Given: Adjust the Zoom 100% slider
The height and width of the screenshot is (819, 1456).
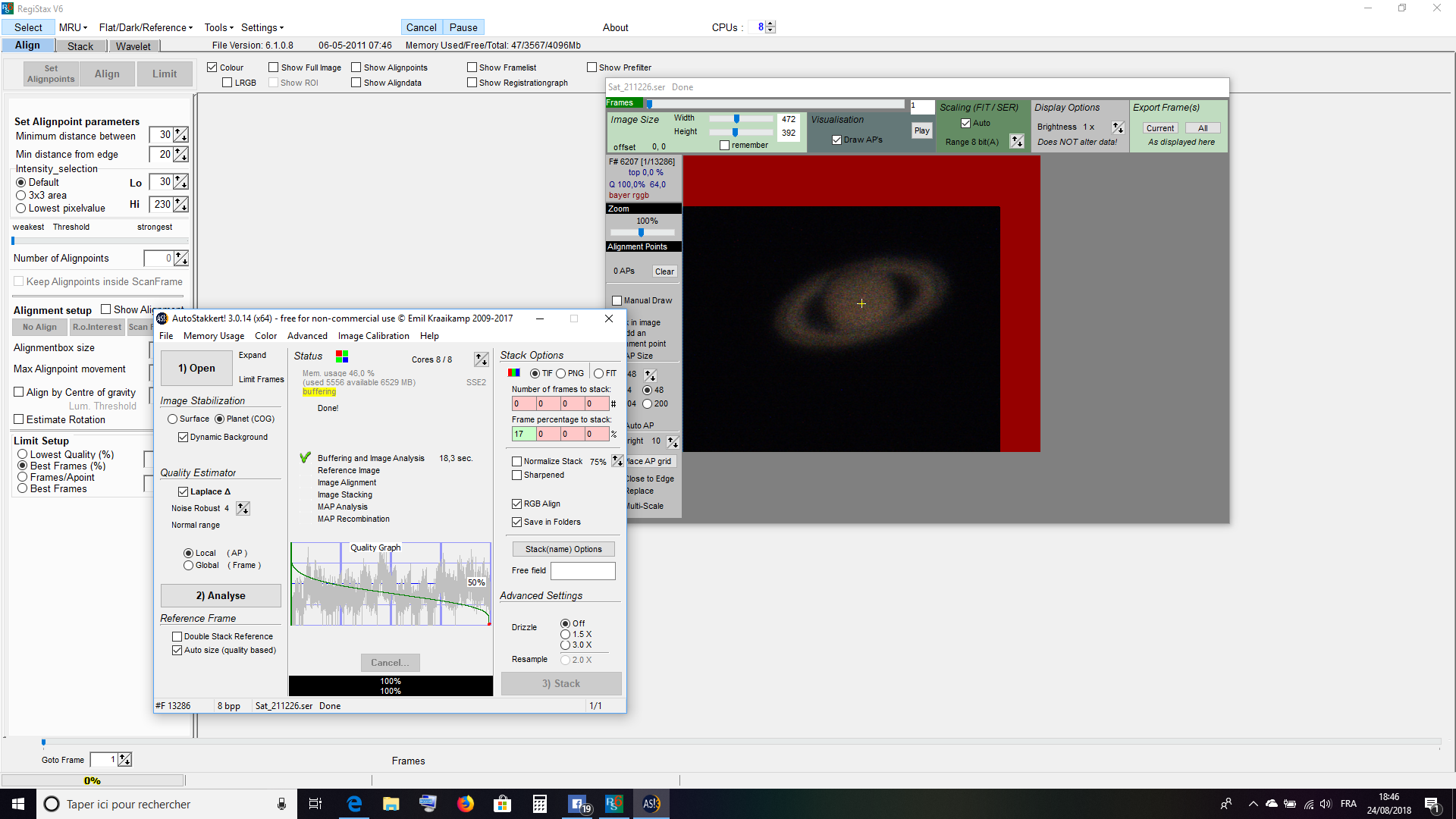Looking at the screenshot, I should (x=641, y=233).
